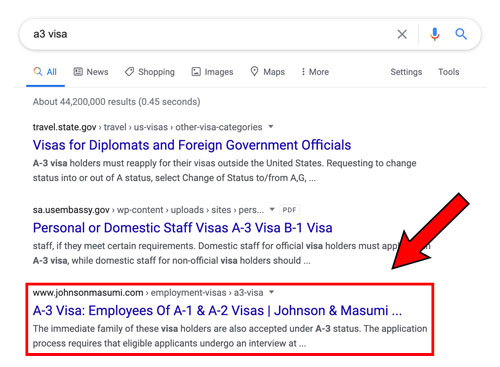Select the All results tab
The image size is (500, 367).
click(x=45, y=72)
